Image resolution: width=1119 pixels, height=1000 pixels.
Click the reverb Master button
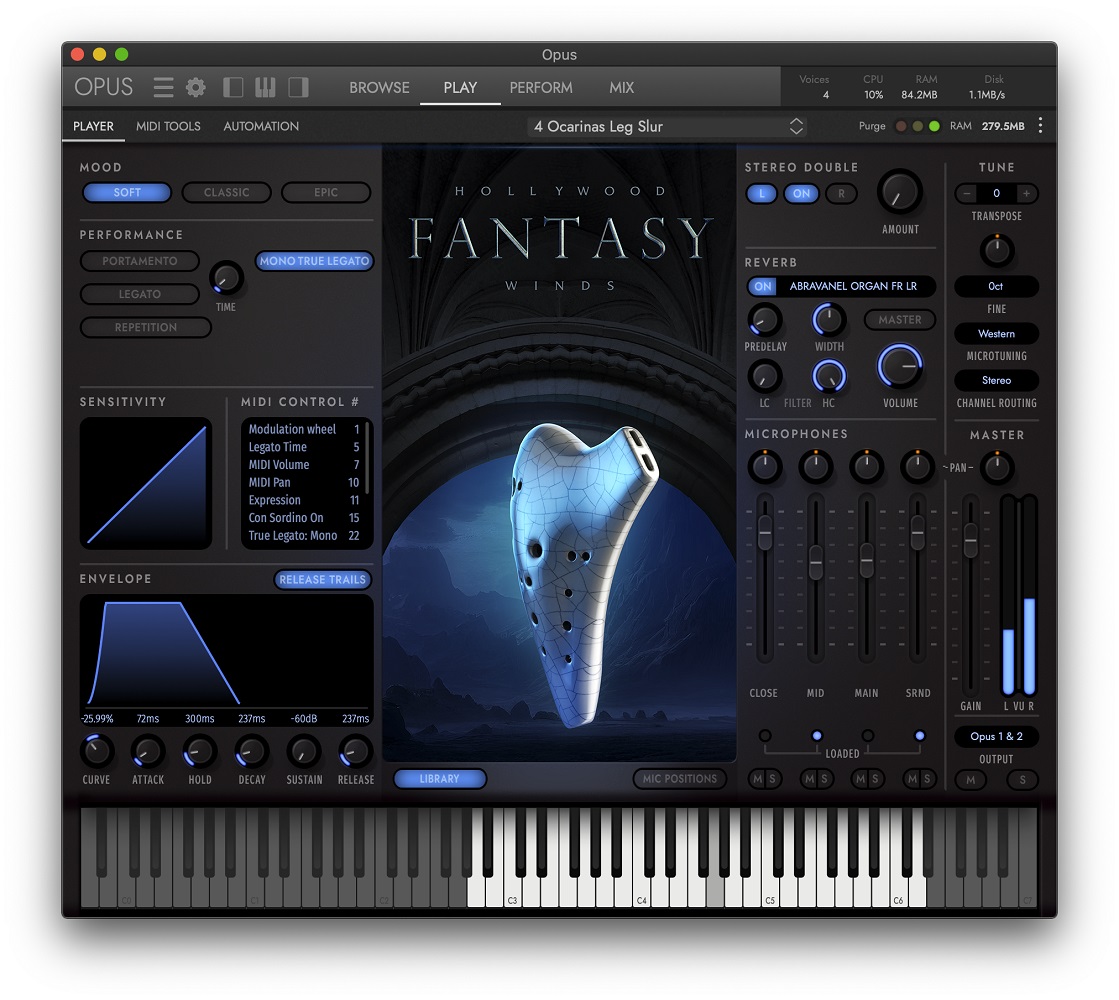tap(900, 320)
